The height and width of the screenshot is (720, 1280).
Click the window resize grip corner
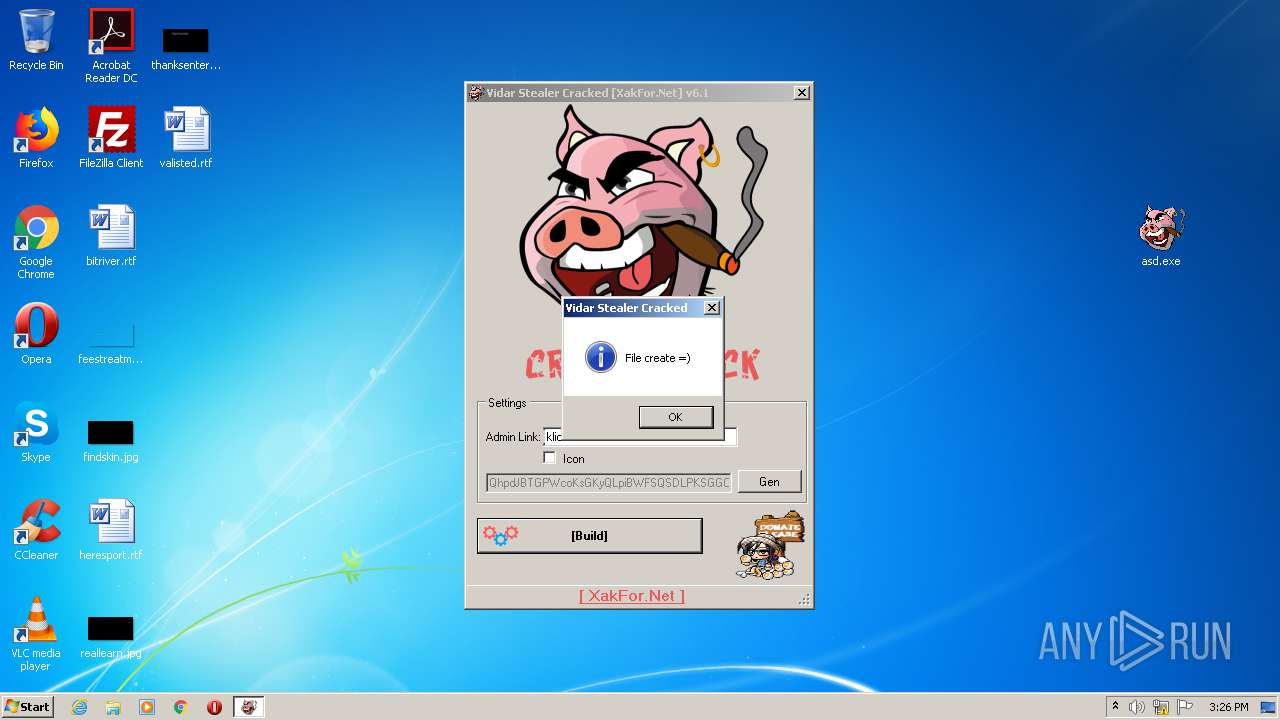pyautogui.click(x=804, y=600)
